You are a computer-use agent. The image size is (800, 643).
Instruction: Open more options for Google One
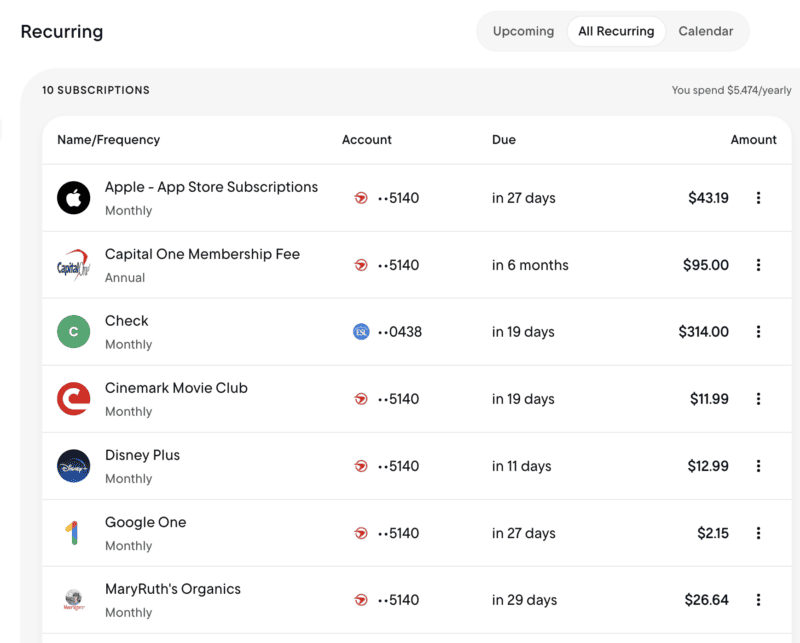pos(758,533)
